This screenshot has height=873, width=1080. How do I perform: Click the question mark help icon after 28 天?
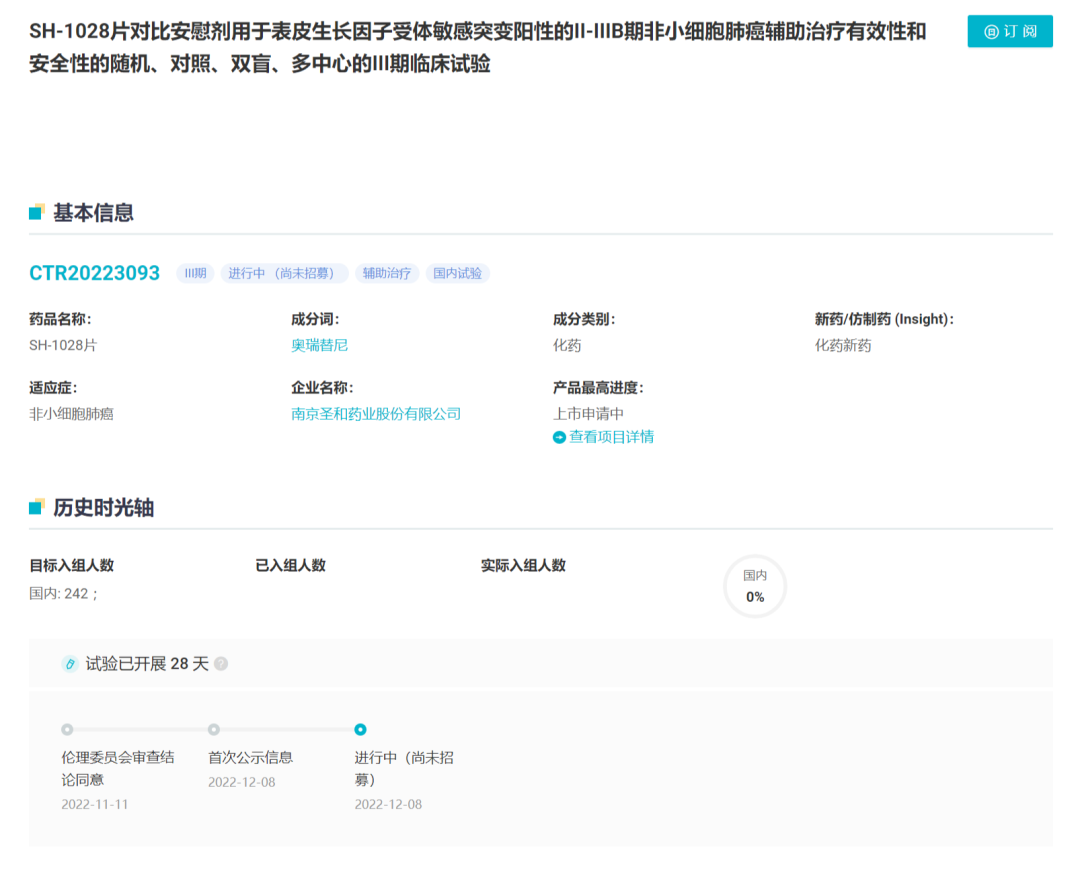pos(221,664)
